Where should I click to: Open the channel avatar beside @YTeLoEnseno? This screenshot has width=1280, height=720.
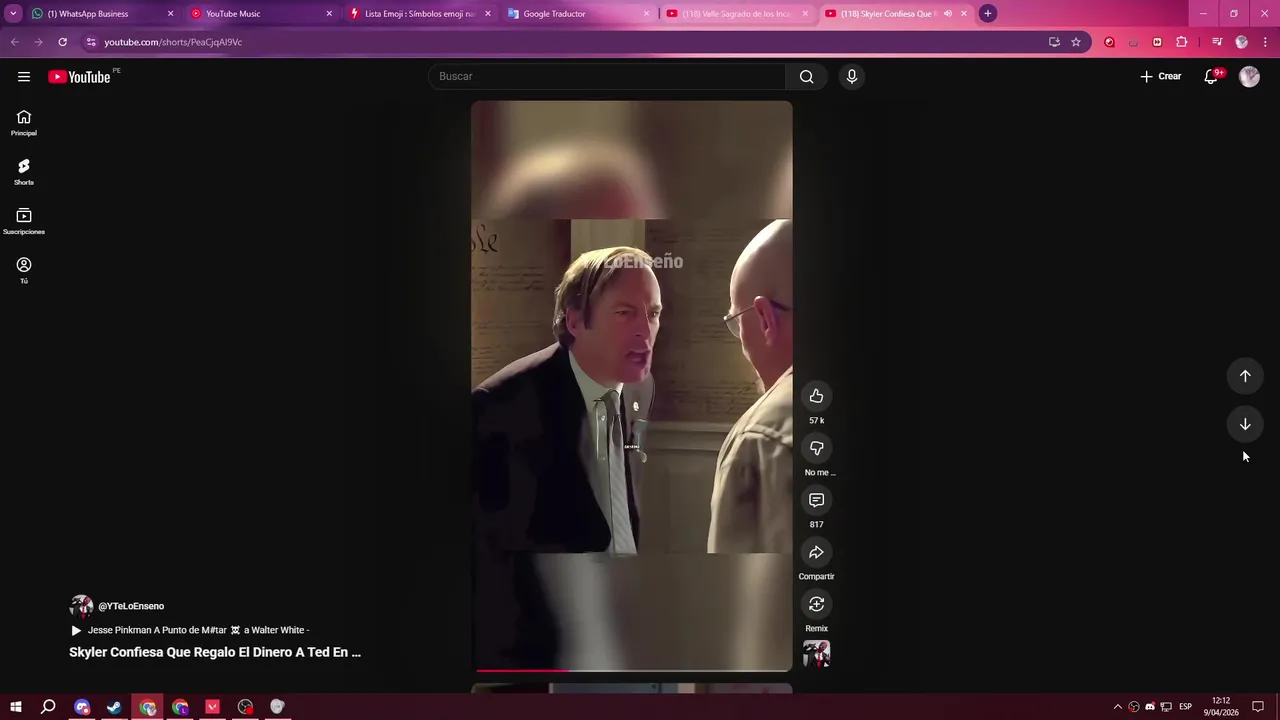click(81, 606)
